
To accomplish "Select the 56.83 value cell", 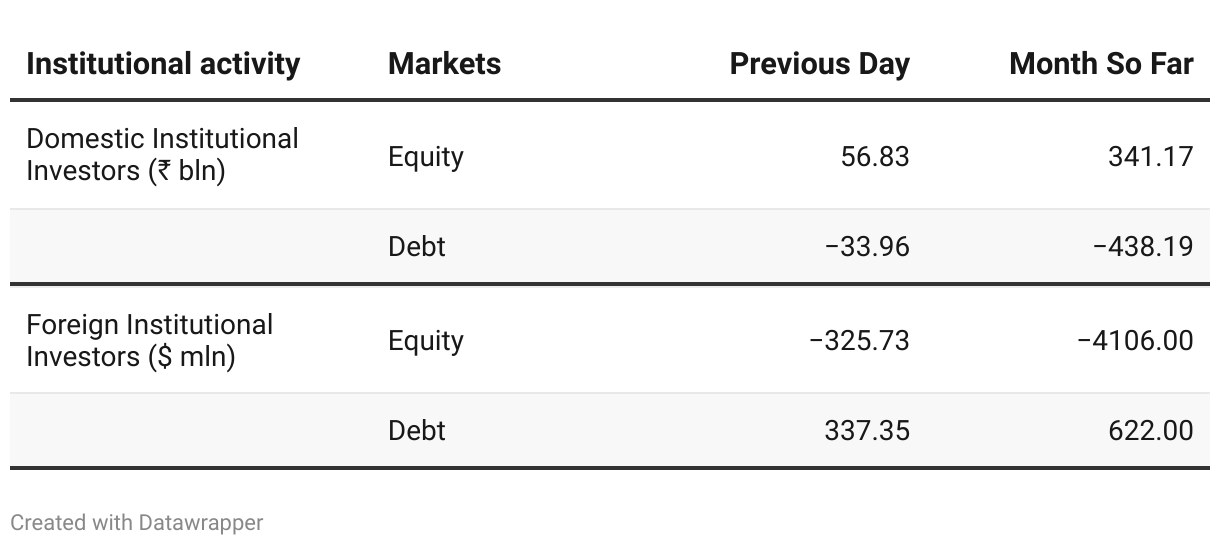I will tap(875, 157).
